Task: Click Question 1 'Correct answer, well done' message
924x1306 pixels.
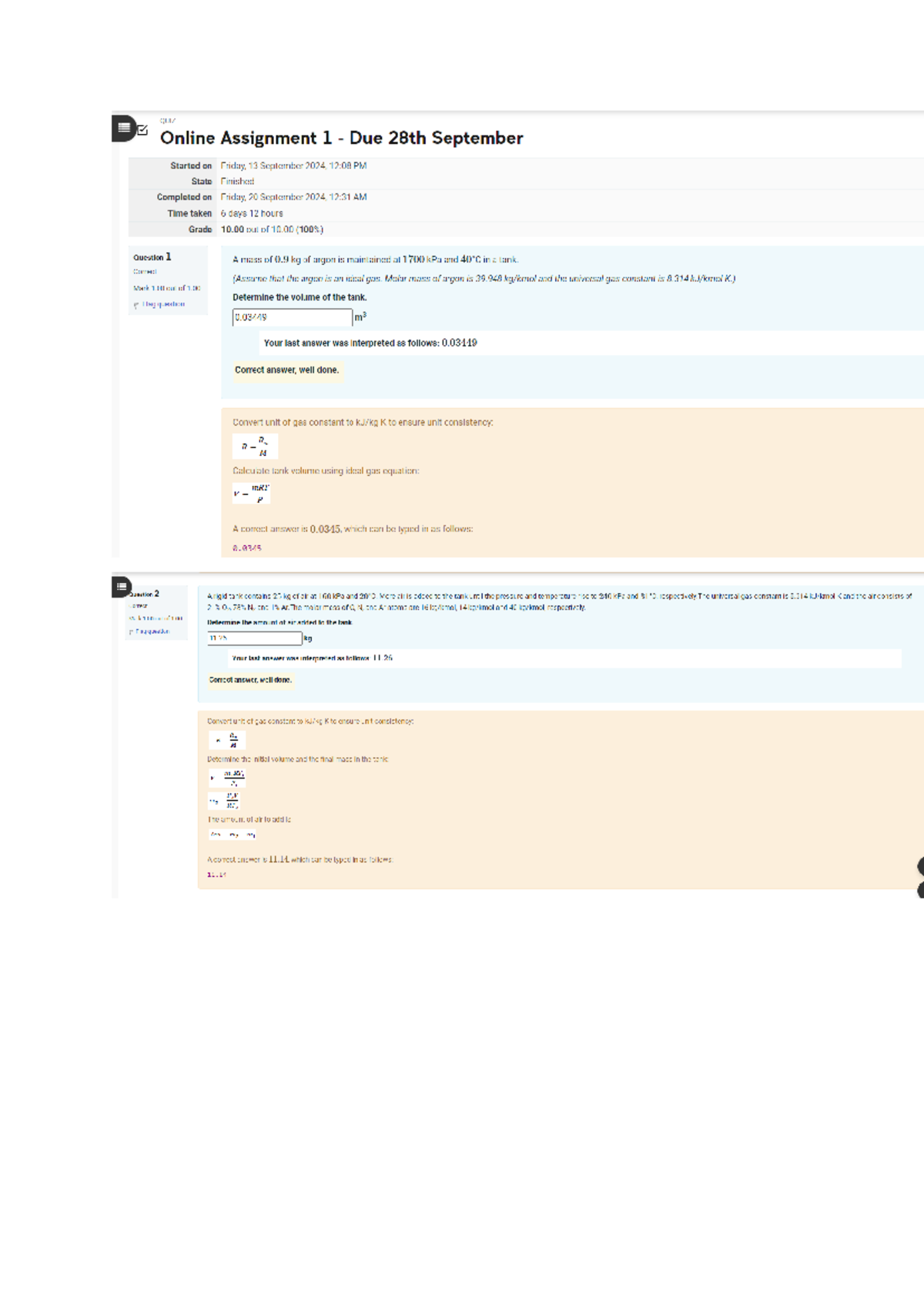Action: click(287, 370)
